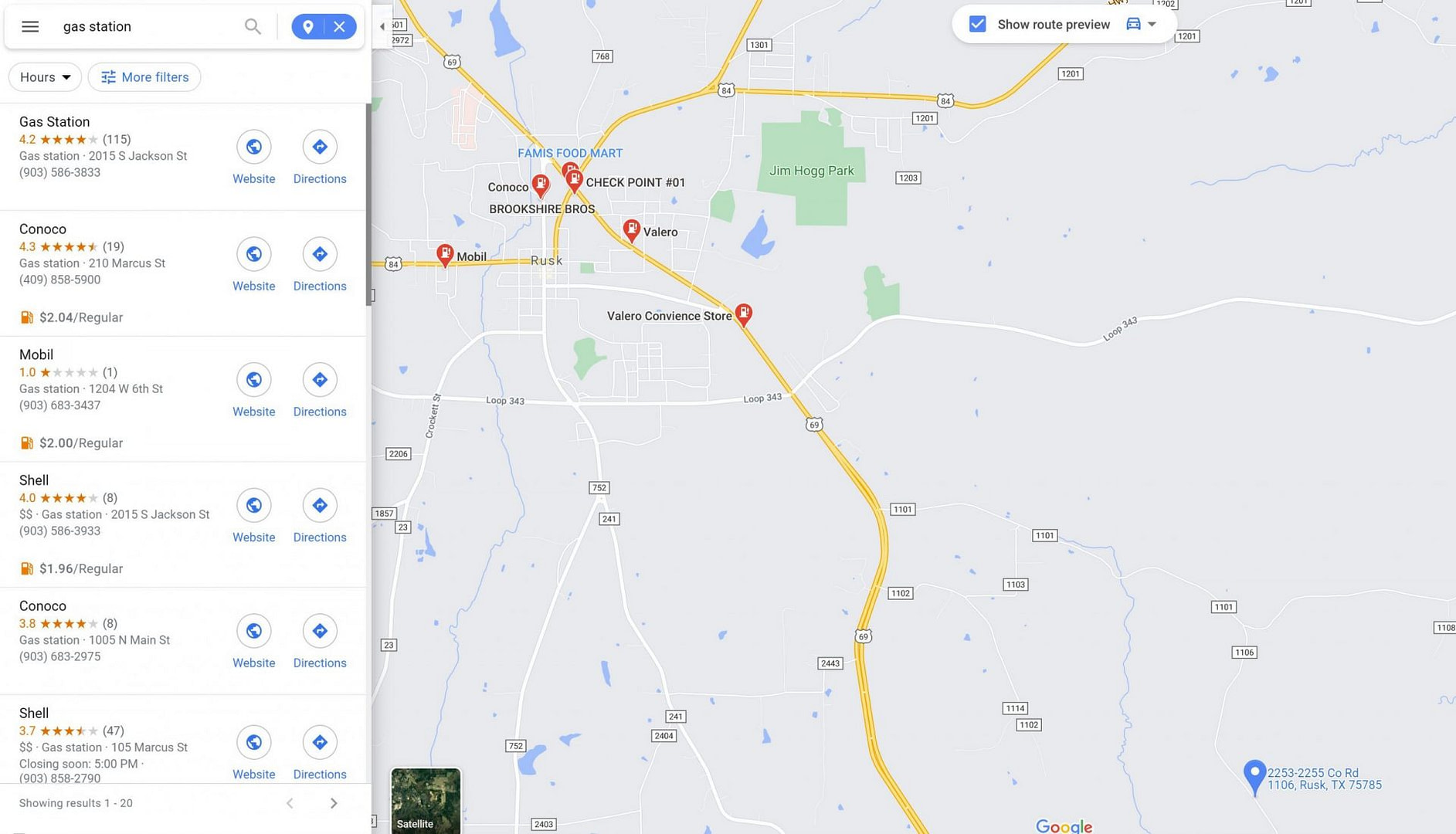Screen dimensions: 1456x834
Task: Go to next results page
Action: click(x=334, y=803)
